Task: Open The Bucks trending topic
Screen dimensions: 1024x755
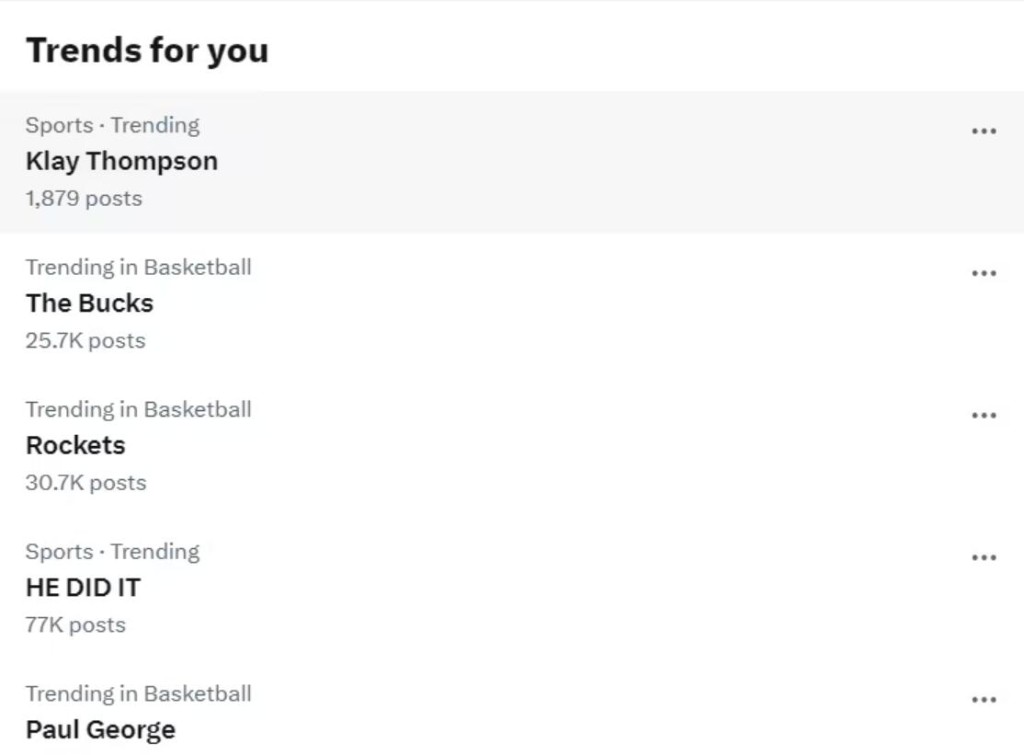Action: [89, 303]
